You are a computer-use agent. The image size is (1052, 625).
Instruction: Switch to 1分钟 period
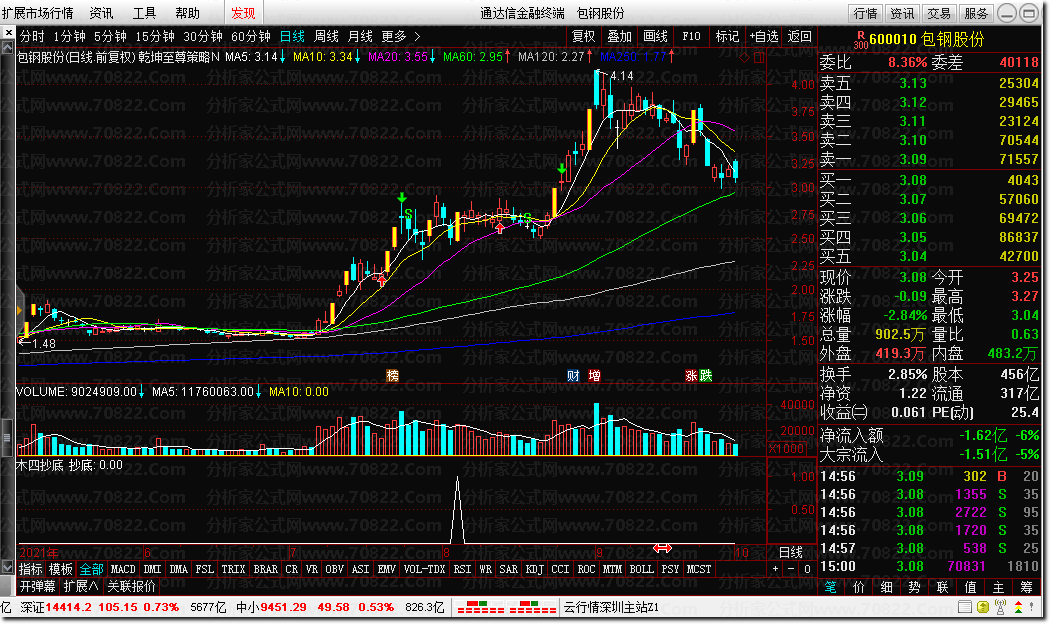point(69,36)
